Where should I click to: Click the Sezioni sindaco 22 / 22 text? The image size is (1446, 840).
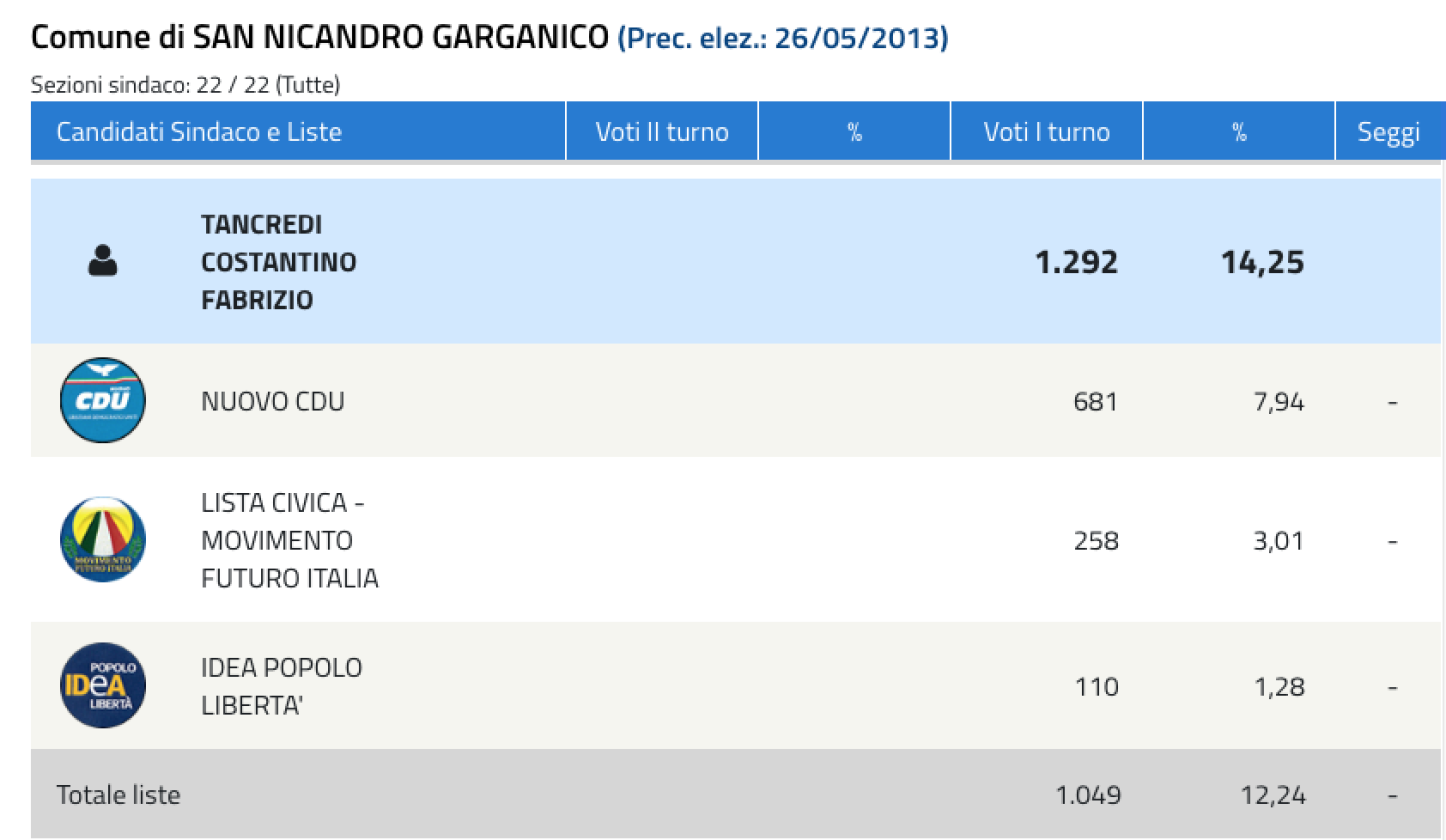click(186, 86)
